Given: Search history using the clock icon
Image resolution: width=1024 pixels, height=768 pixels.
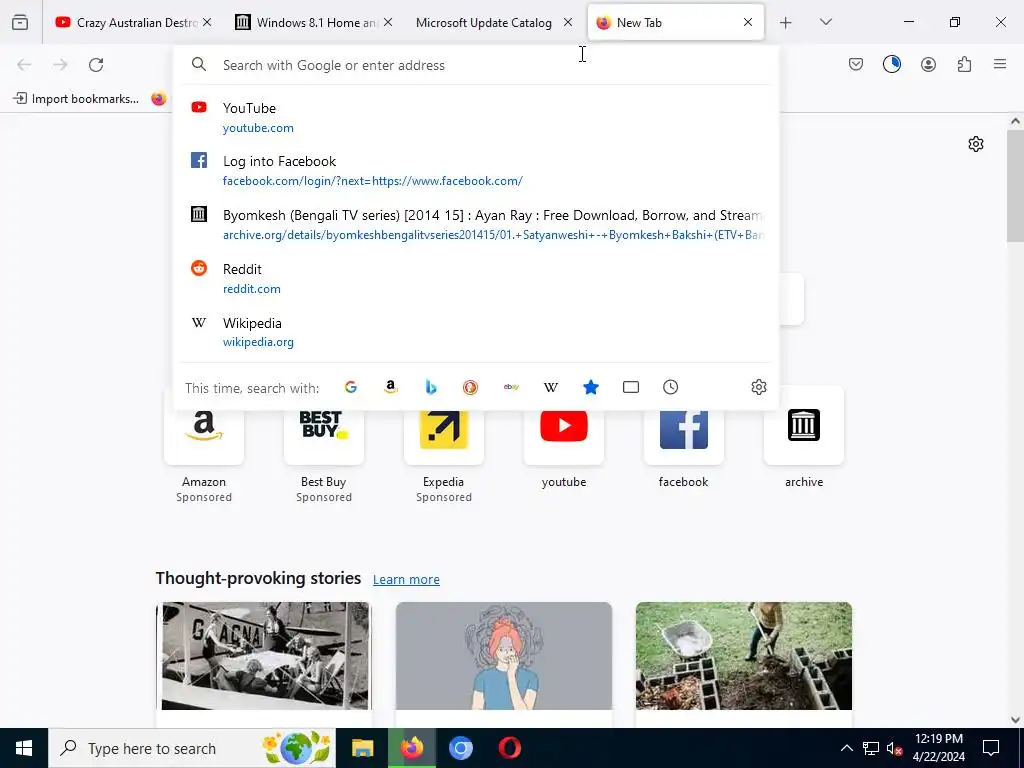Looking at the screenshot, I should pyautogui.click(x=671, y=387).
